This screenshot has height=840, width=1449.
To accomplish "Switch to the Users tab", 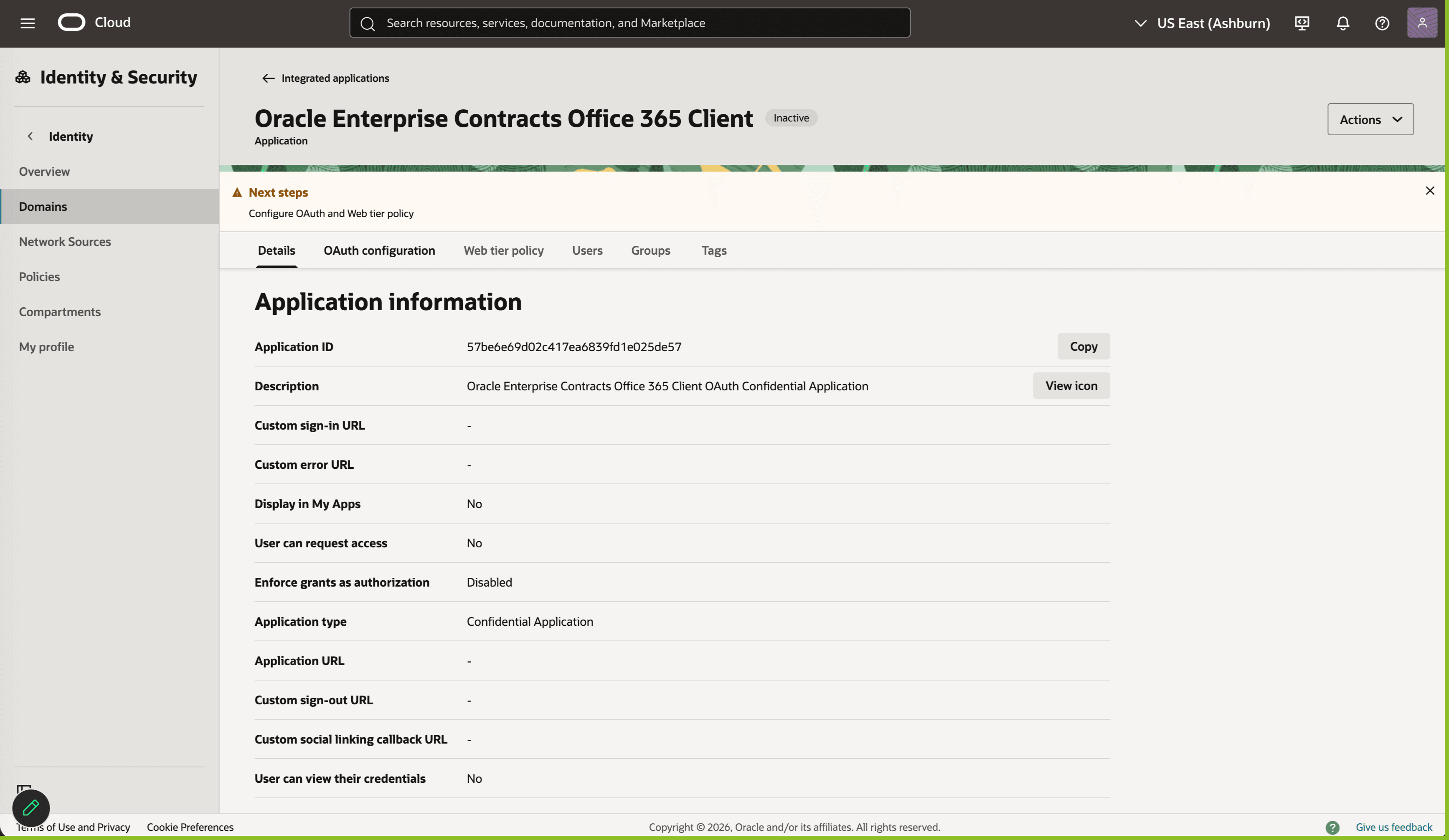I will (587, 250).
